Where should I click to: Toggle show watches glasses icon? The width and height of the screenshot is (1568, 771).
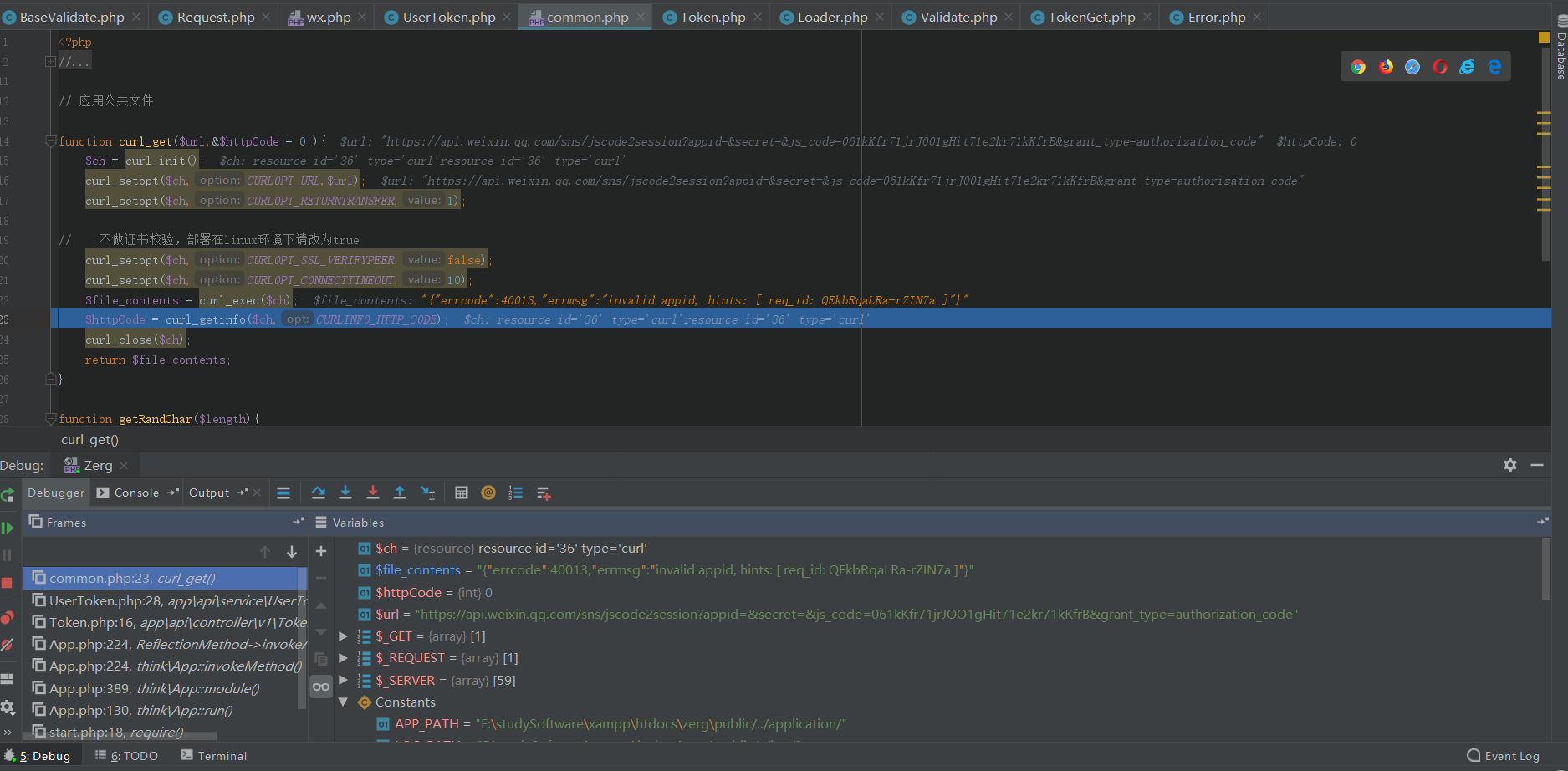[x=321, y=687]
